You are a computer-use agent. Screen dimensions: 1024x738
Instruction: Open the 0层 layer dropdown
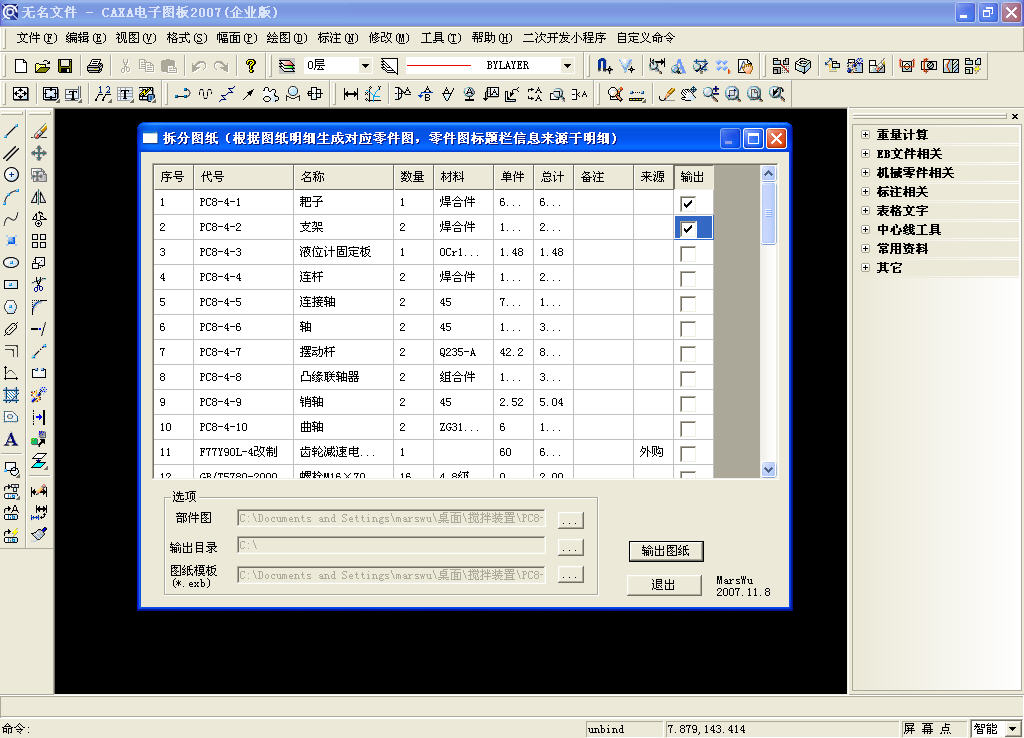[365, 65]
